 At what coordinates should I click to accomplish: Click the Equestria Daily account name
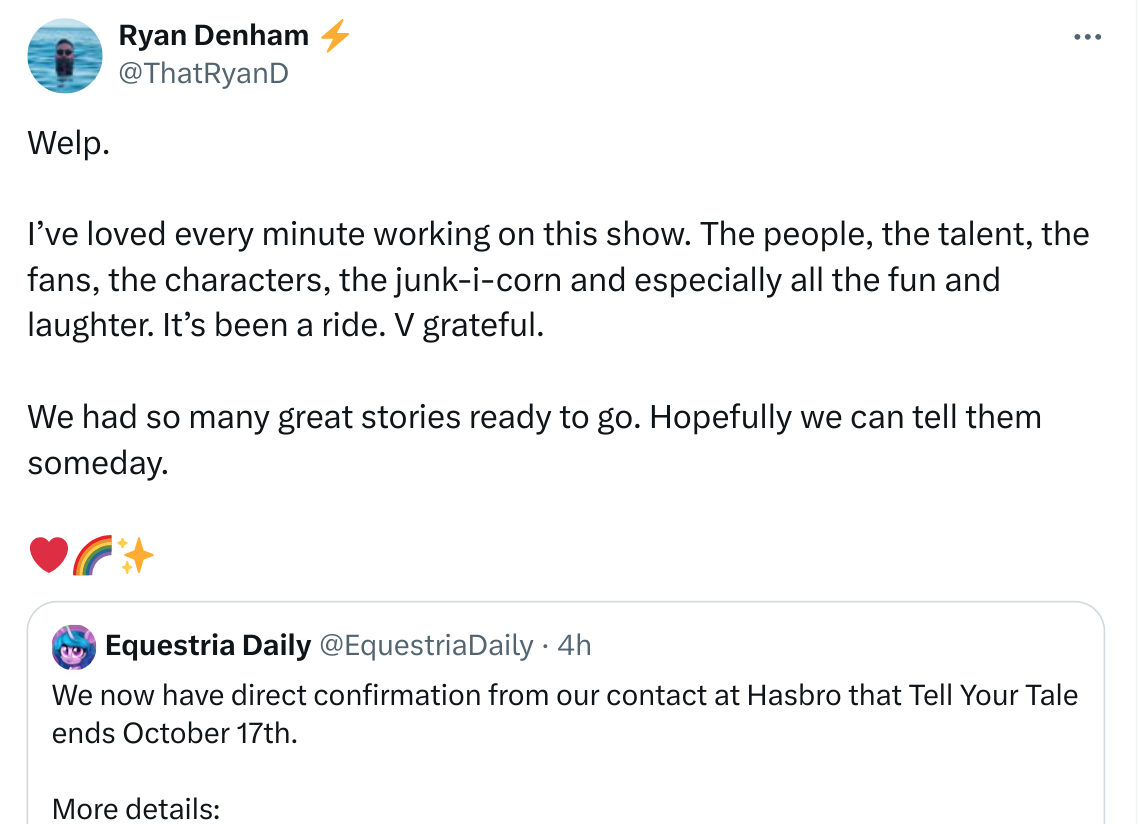pos(208,646)
